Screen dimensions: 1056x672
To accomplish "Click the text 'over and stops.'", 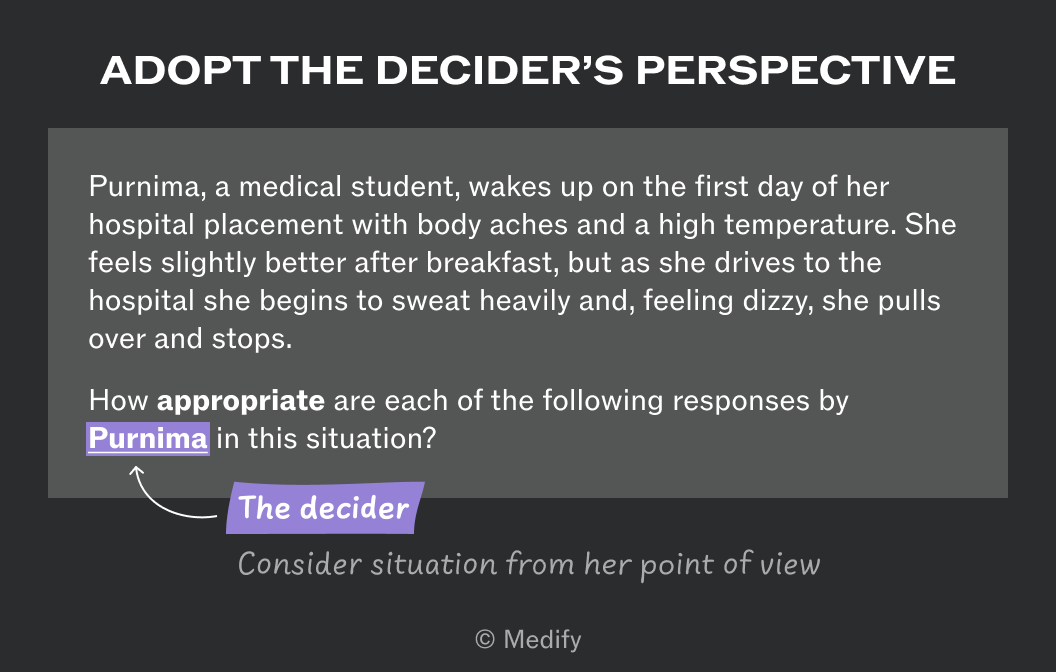I will 191,339.
